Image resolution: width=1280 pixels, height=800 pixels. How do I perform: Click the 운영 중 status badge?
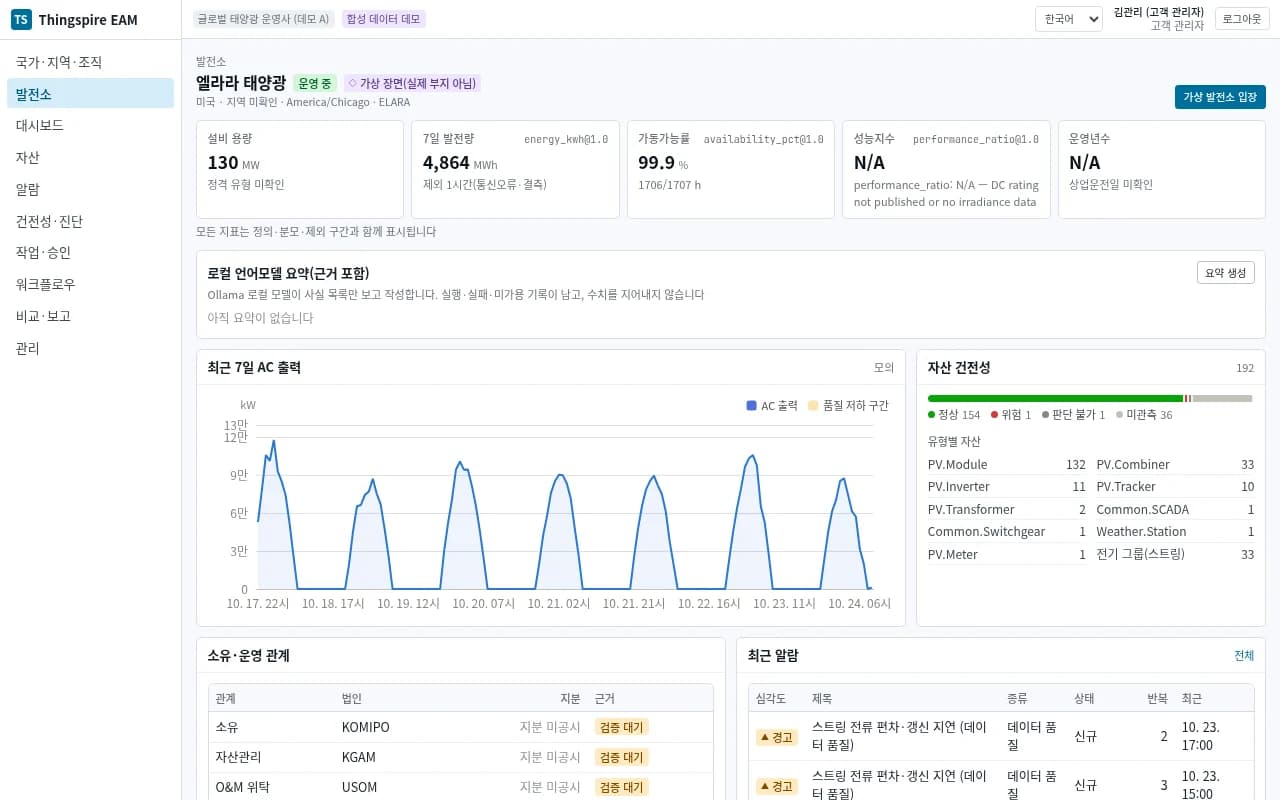point(315,84)
